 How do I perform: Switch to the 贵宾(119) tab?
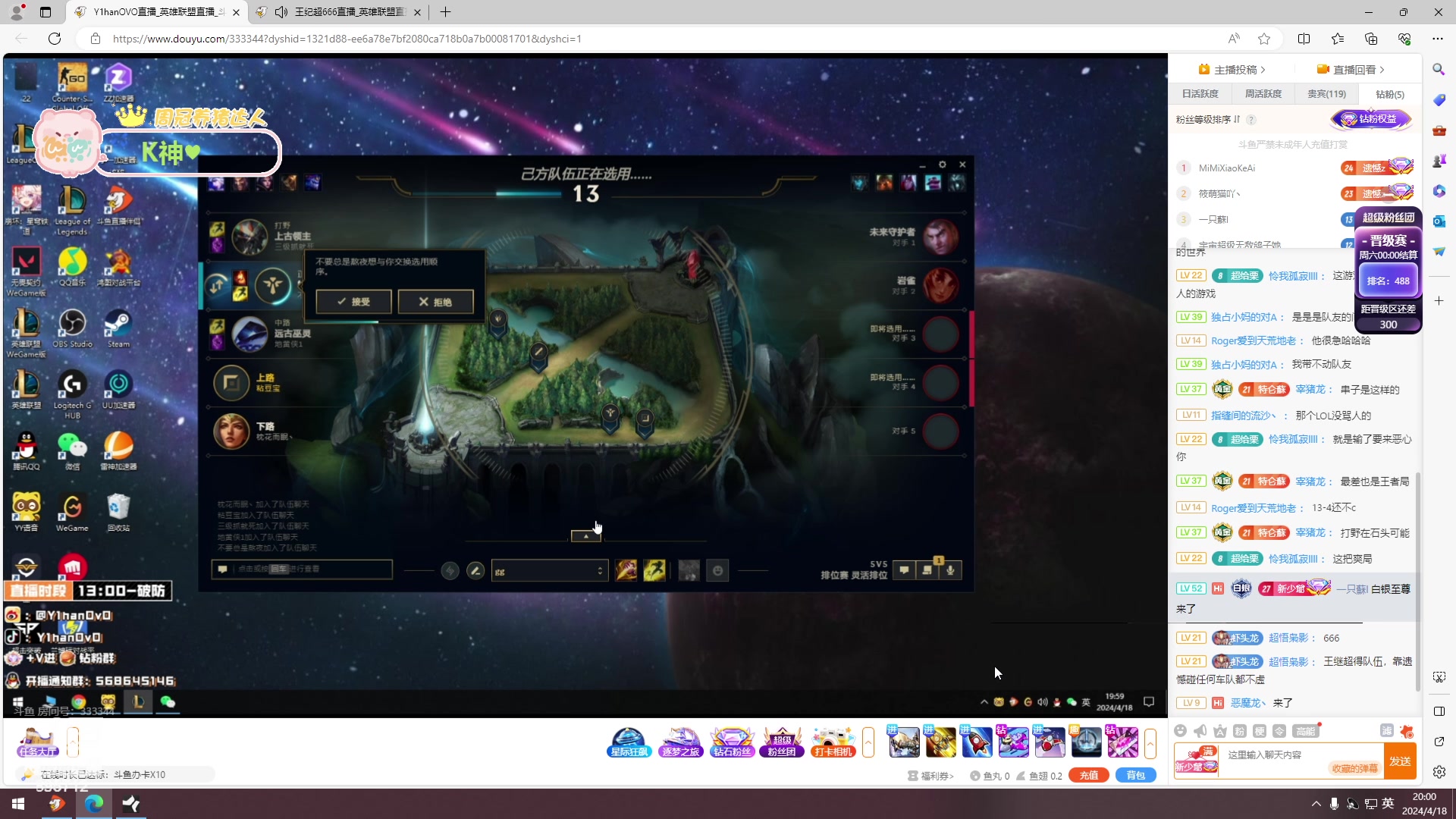click(x=1326, y=94)
